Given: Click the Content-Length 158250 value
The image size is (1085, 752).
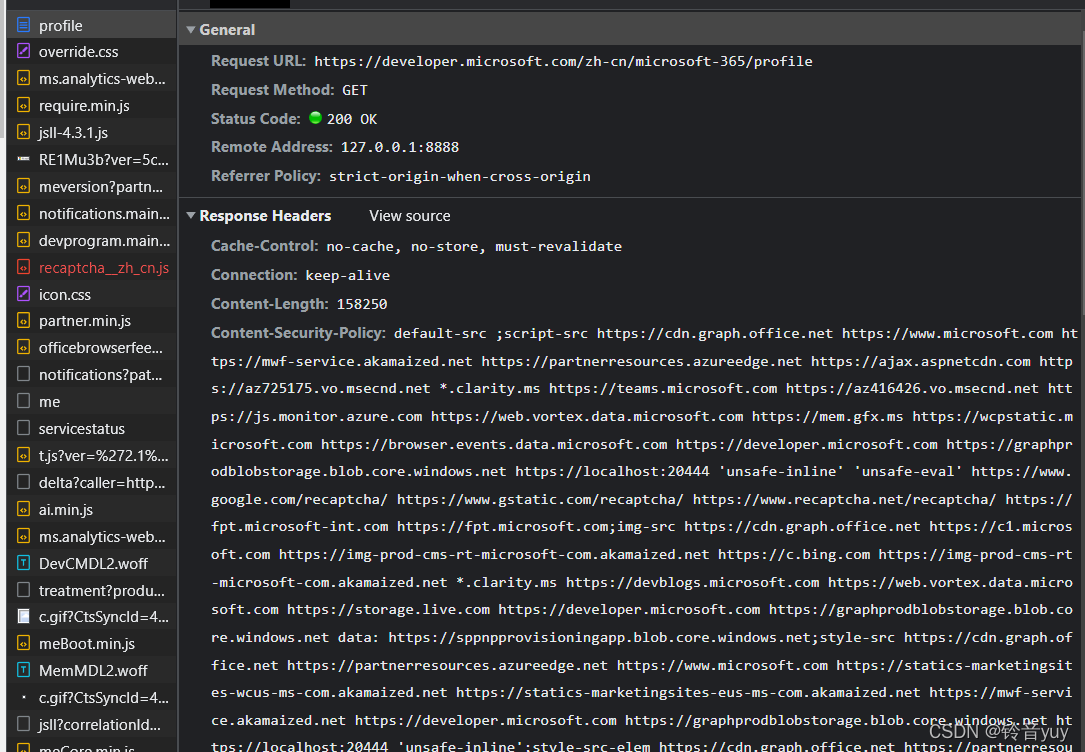Looking at the screenshot, I should [x=362, y=304].
